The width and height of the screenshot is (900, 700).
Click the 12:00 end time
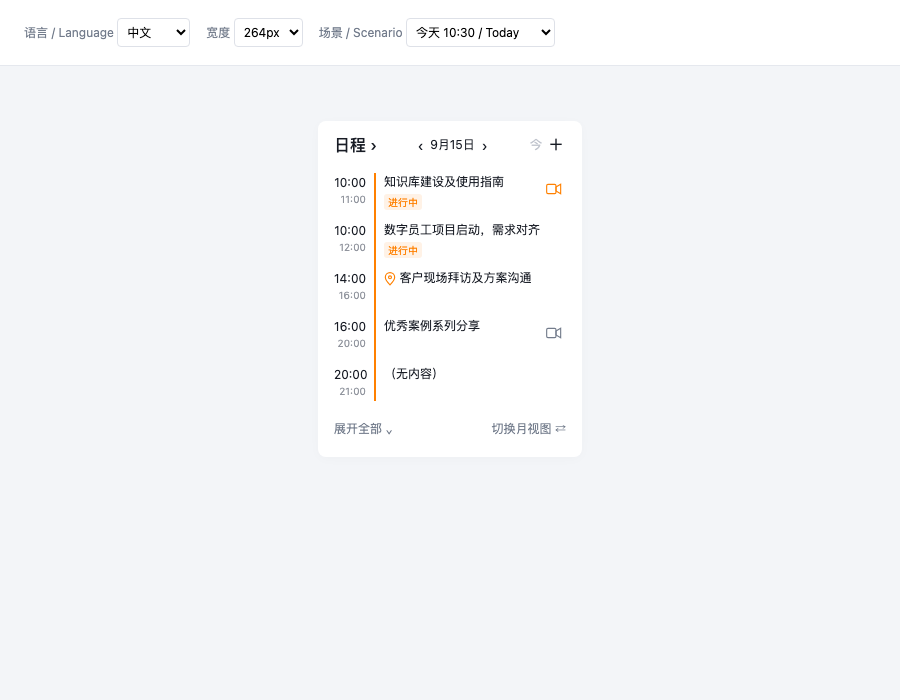(x=352, y=248)
